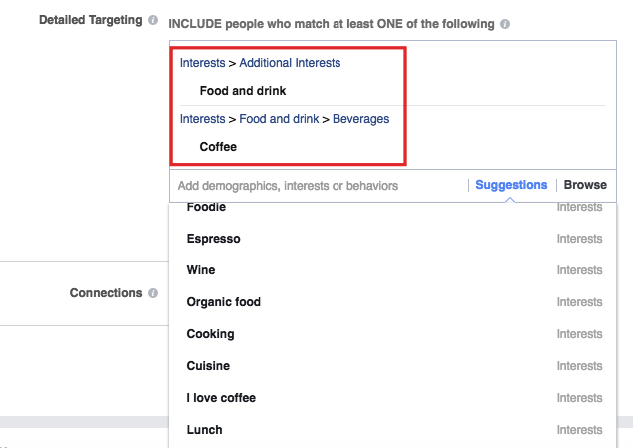Click the Food and drink breadcrumb link
The width and height of the screenshot is (633, 448).
[x=279, y=119]
